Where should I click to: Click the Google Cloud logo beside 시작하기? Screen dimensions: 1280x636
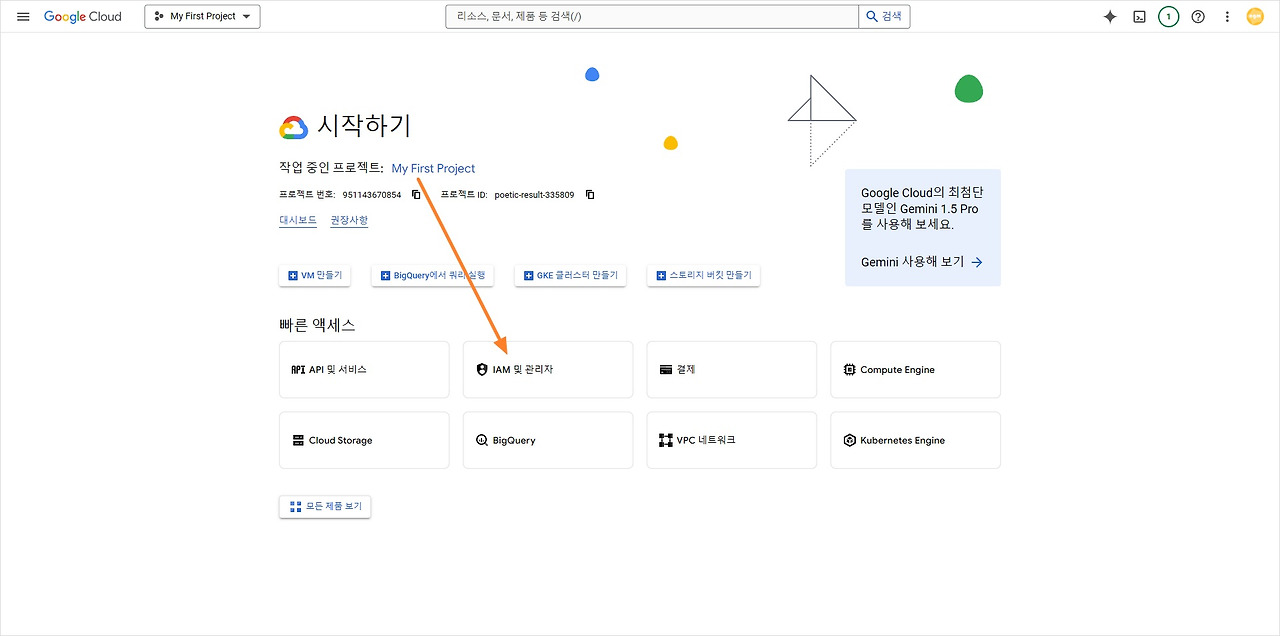click(x=294, y=127)
